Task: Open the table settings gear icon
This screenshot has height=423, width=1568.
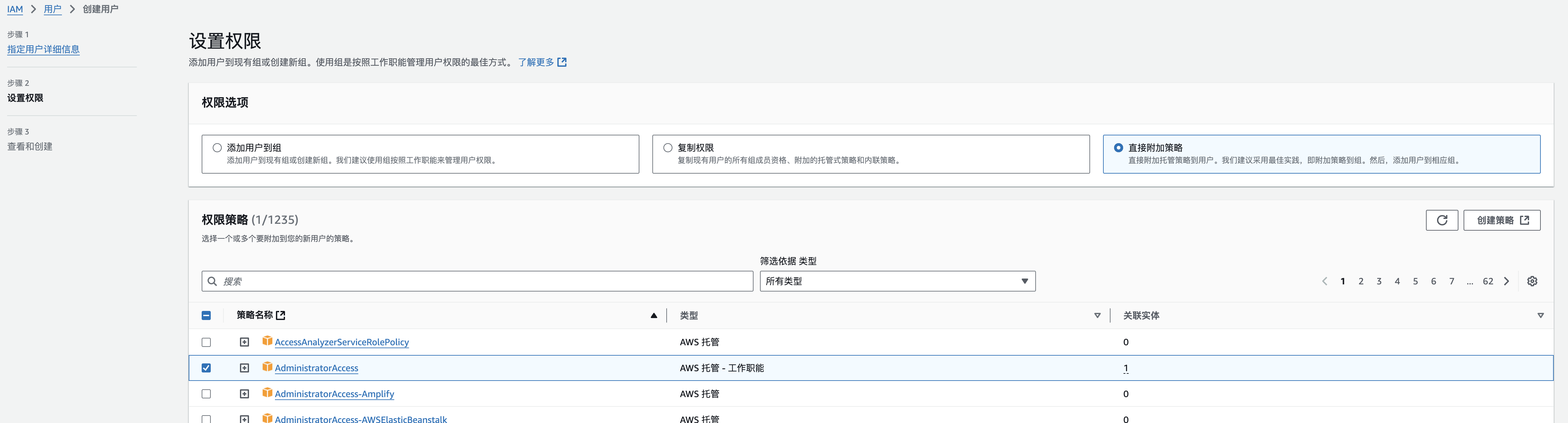Action: pos(1532,281)
